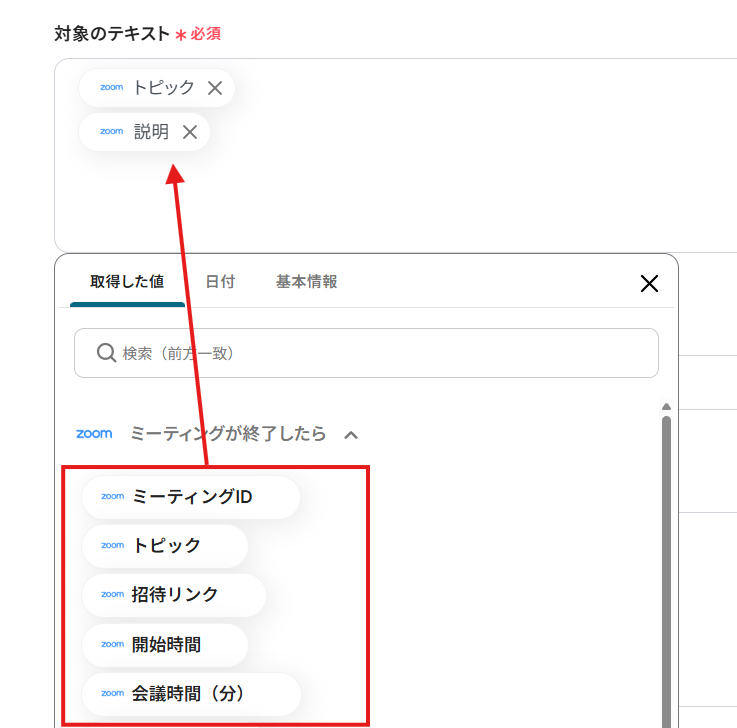Insert the トピック value from the list

click(165, 546)
